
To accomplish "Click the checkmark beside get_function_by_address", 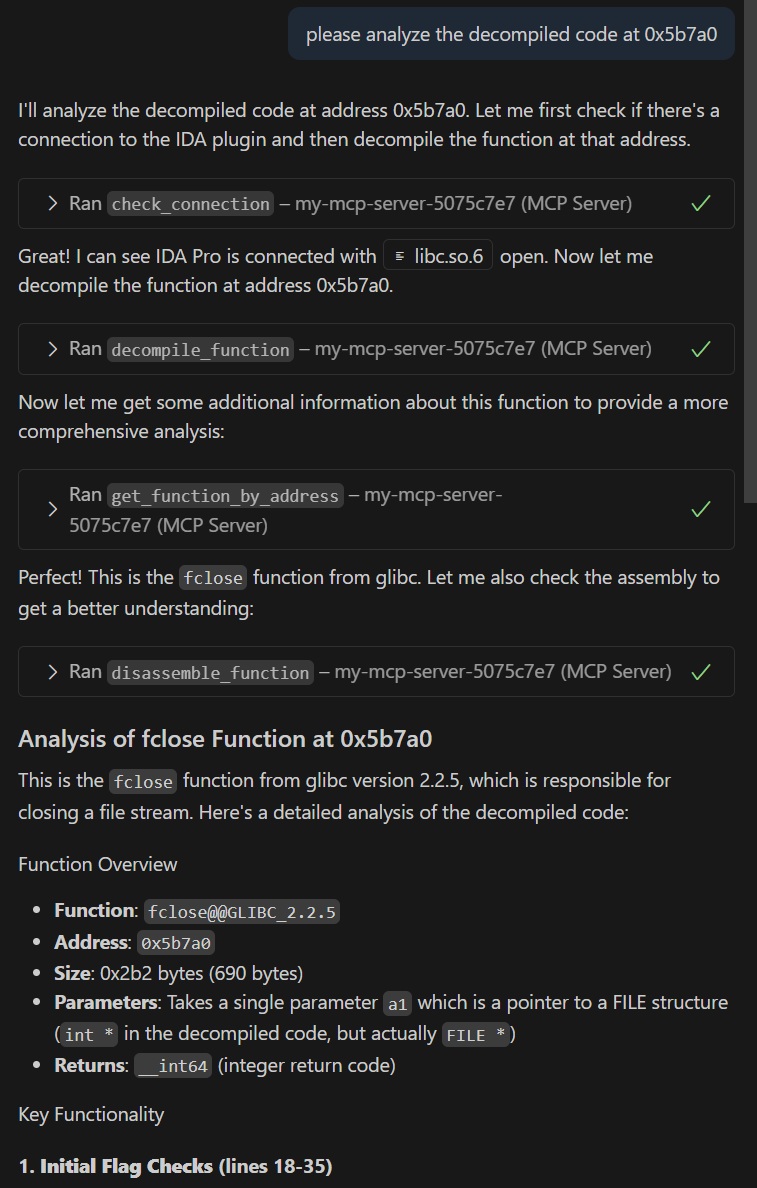I will [700, 509].
